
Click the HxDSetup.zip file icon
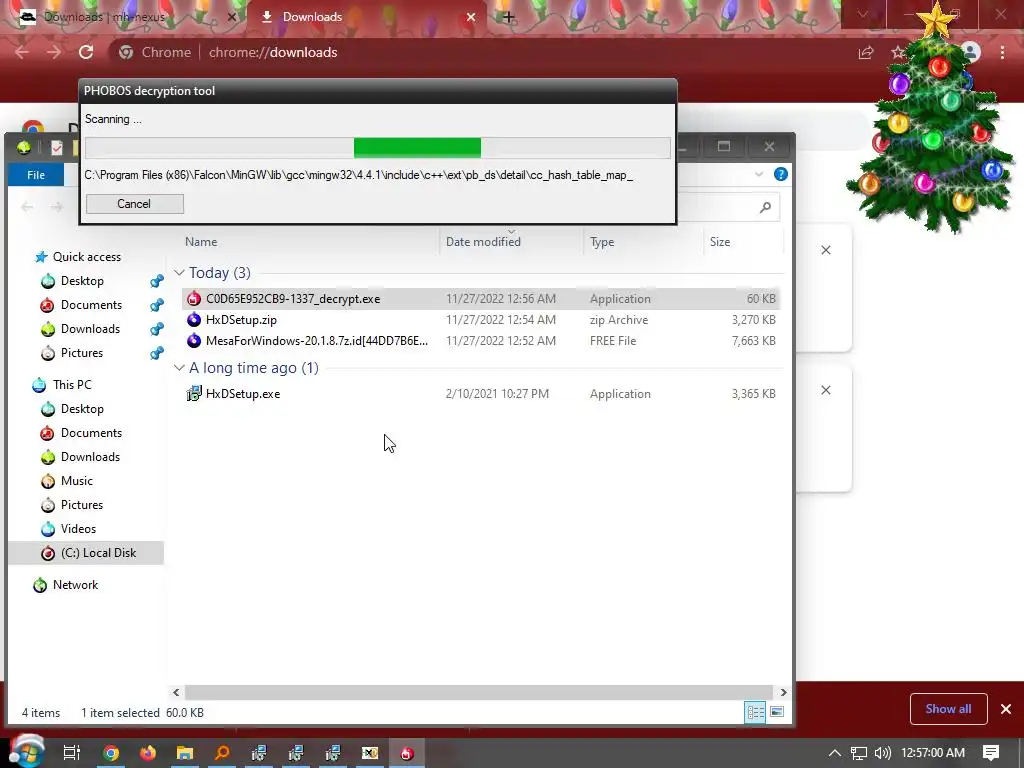point(194,319)
